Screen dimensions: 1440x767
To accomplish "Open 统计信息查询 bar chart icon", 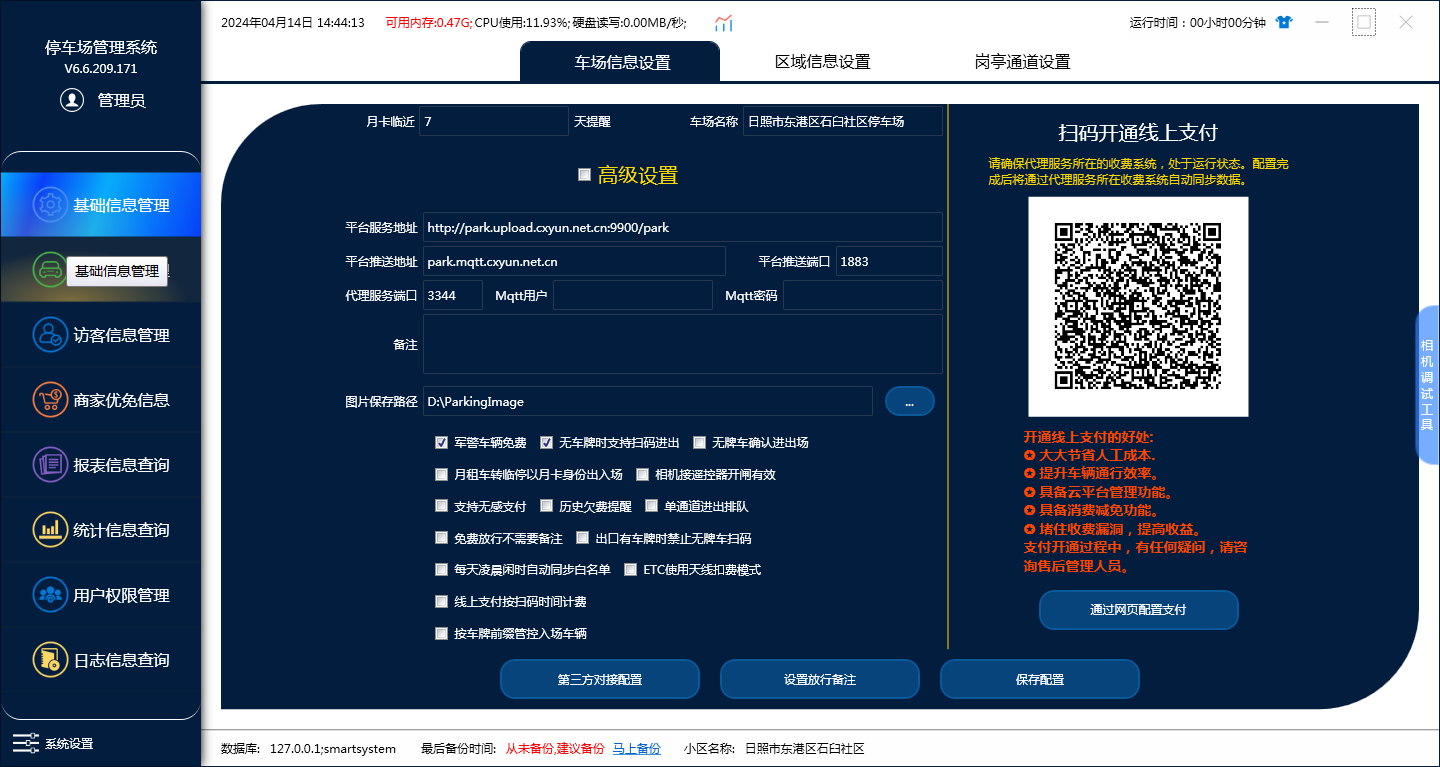I will click(49, 530).
